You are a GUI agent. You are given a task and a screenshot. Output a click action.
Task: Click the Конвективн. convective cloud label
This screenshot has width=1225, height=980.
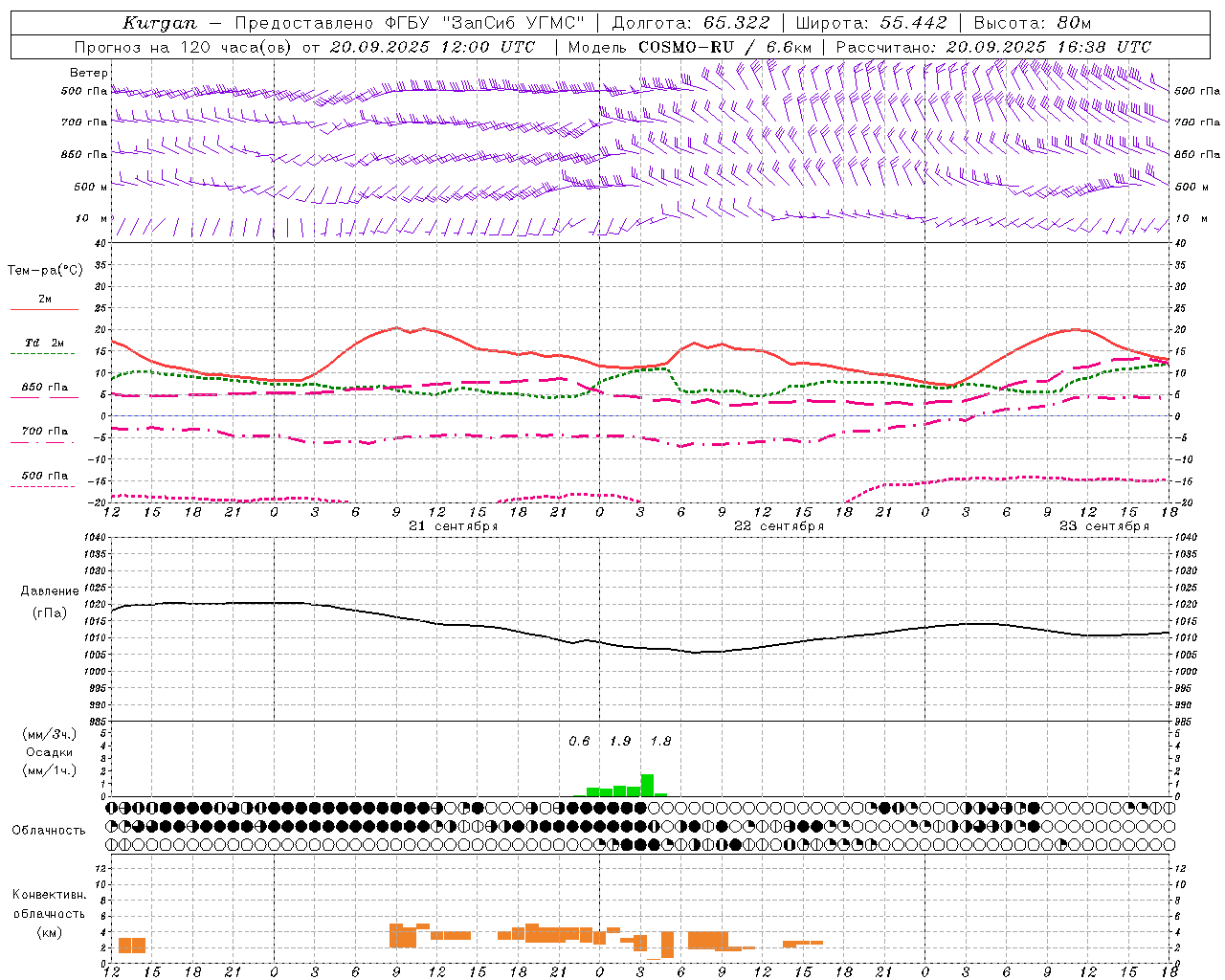coord(49,895)
